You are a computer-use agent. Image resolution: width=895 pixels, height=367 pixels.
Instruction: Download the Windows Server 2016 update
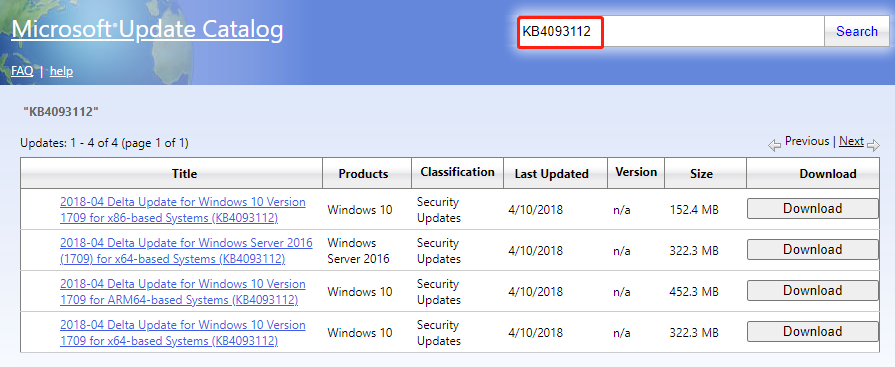tap(813, 250)
